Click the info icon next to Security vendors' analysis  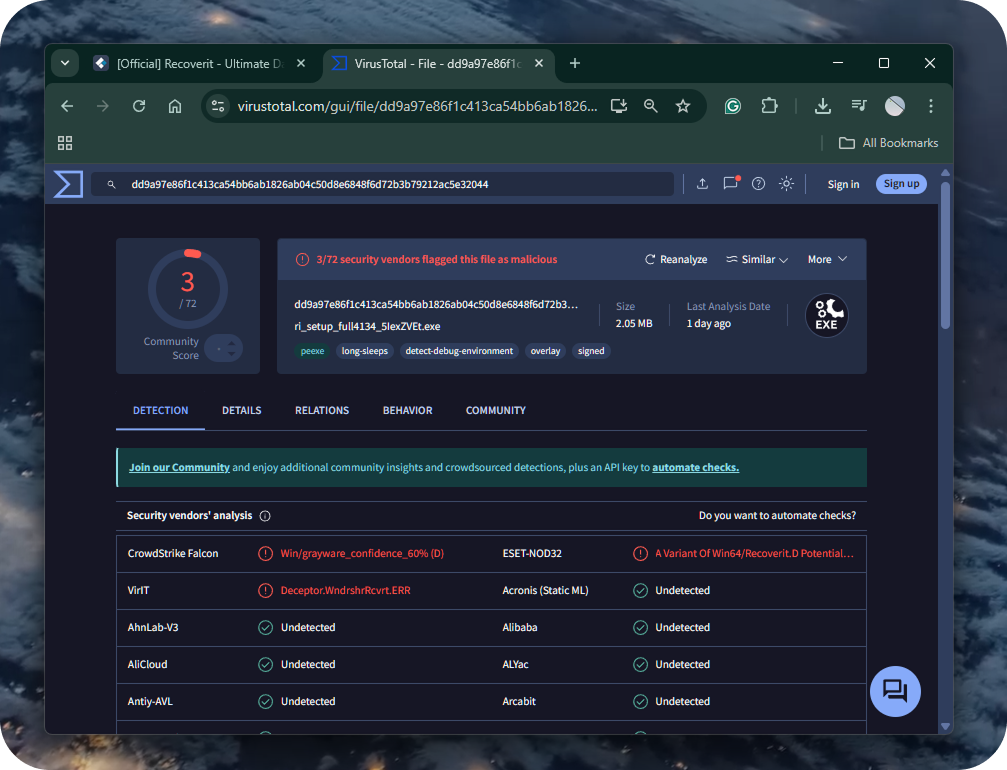pyautogui.click(x=265, y=516)
